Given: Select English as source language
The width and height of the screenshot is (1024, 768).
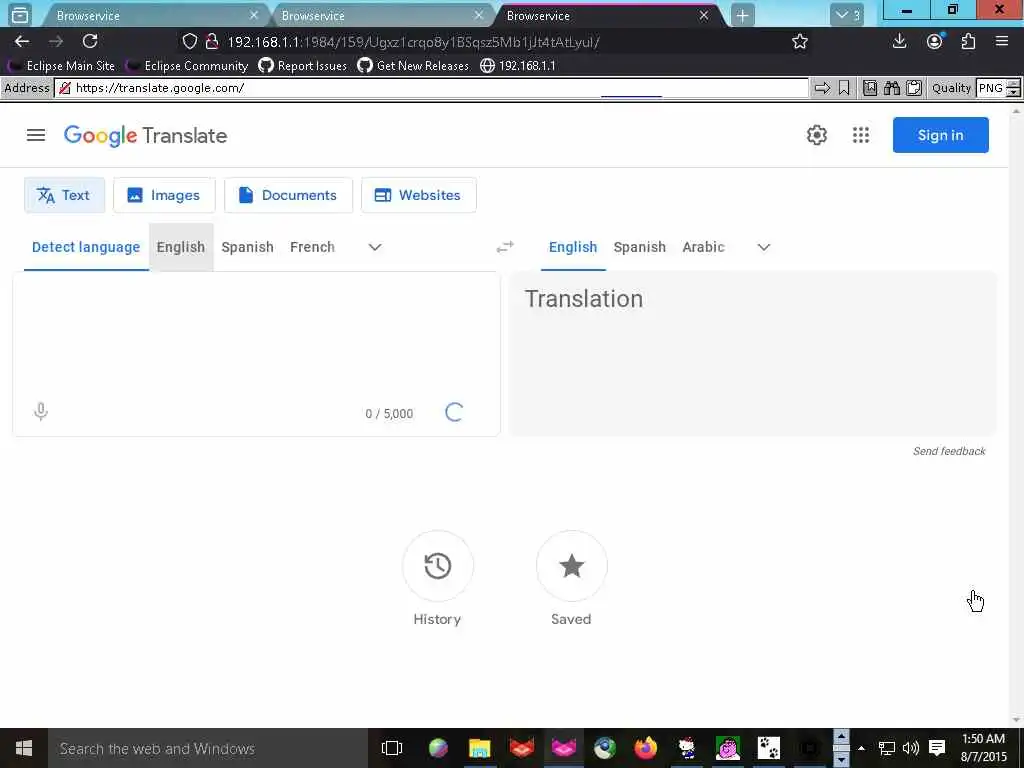Looking at the screenshot, I should (181, 247).
